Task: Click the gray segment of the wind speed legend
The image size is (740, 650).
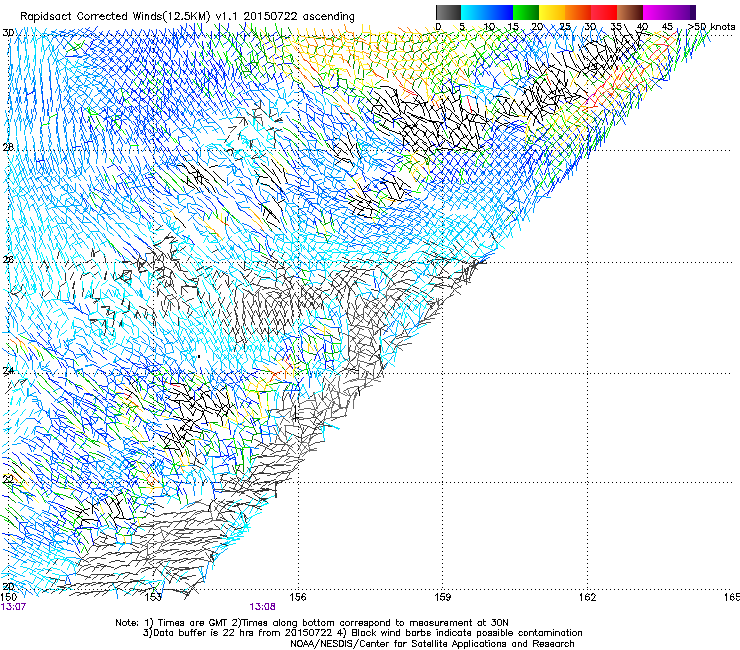Action: click(448, 12)
